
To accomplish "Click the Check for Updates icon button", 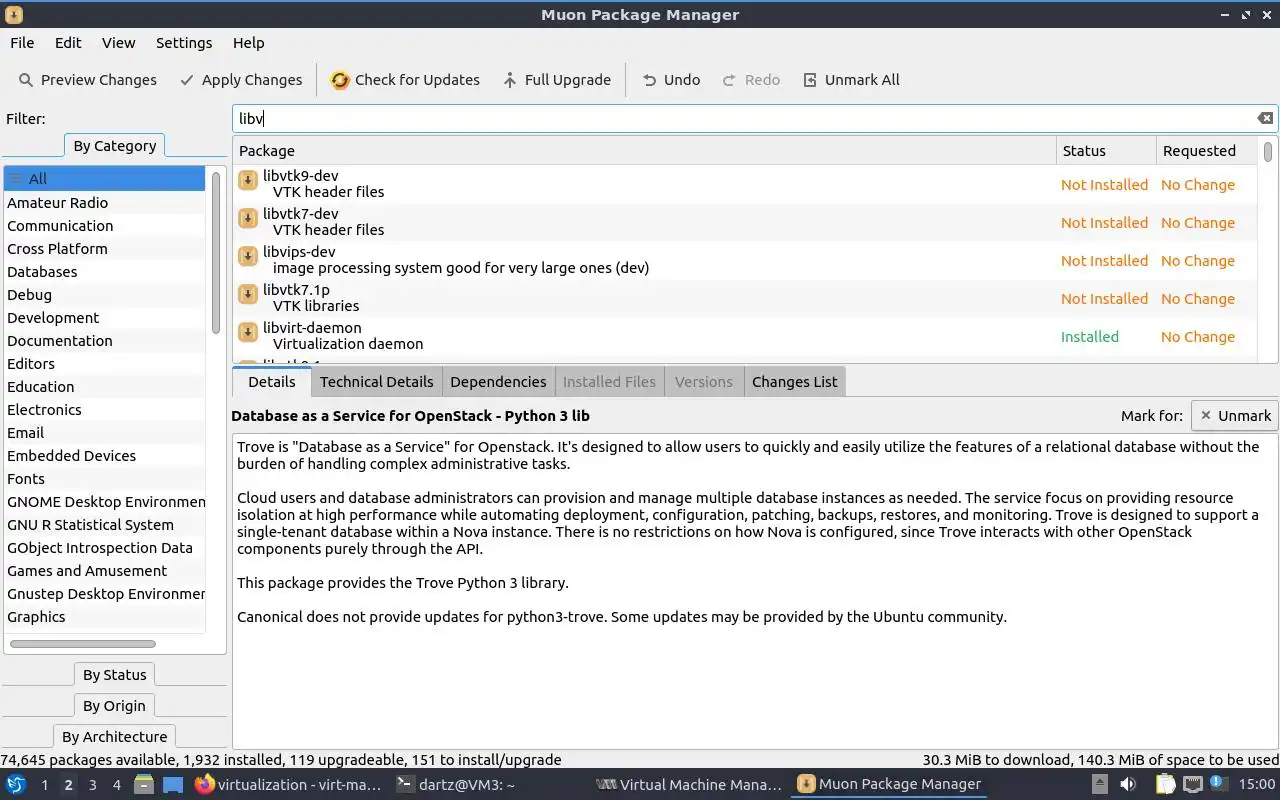I will pyautogui.click(x=405, y=80).
